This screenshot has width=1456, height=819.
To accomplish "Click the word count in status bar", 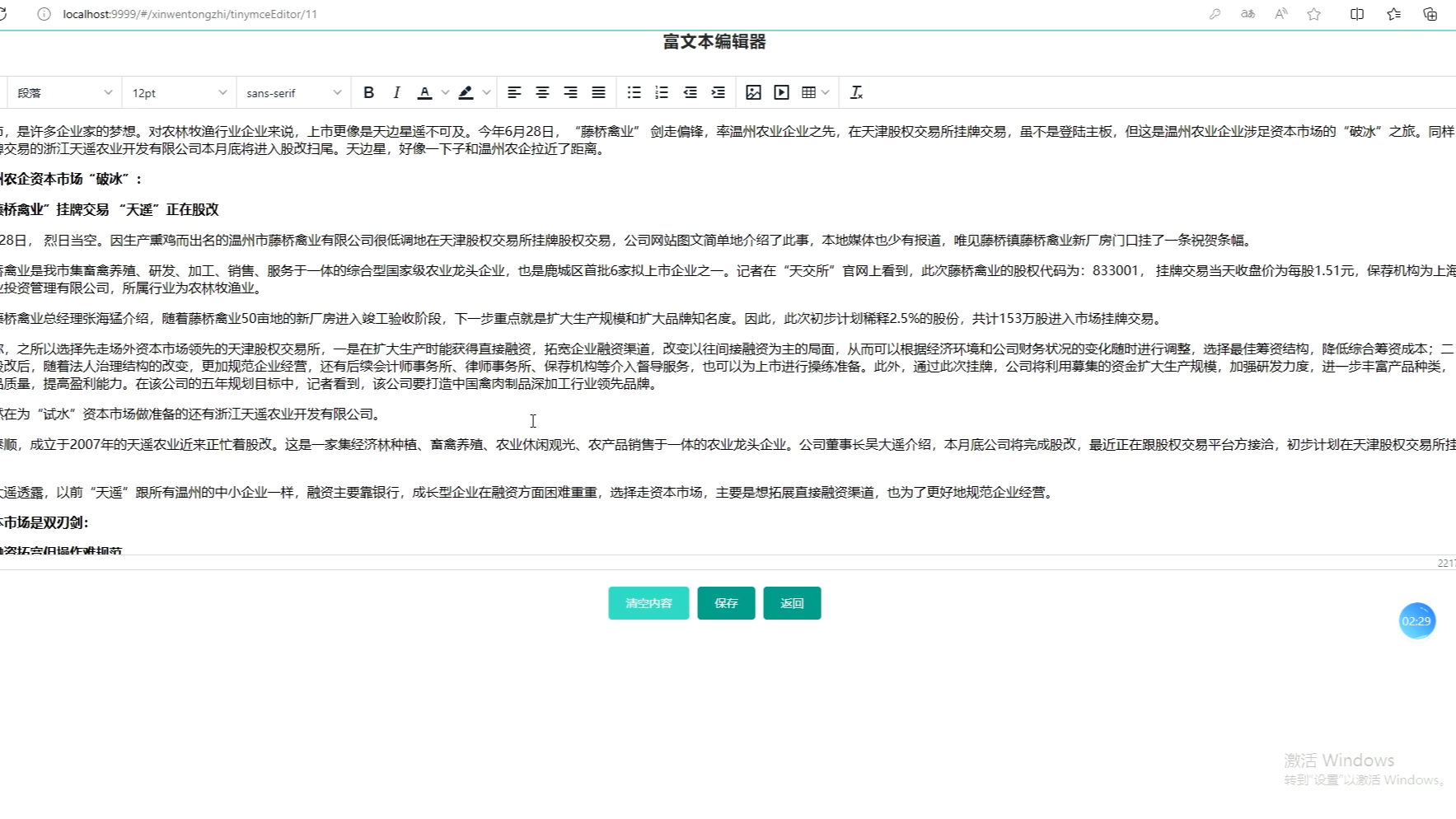I will coord(1446,564).
